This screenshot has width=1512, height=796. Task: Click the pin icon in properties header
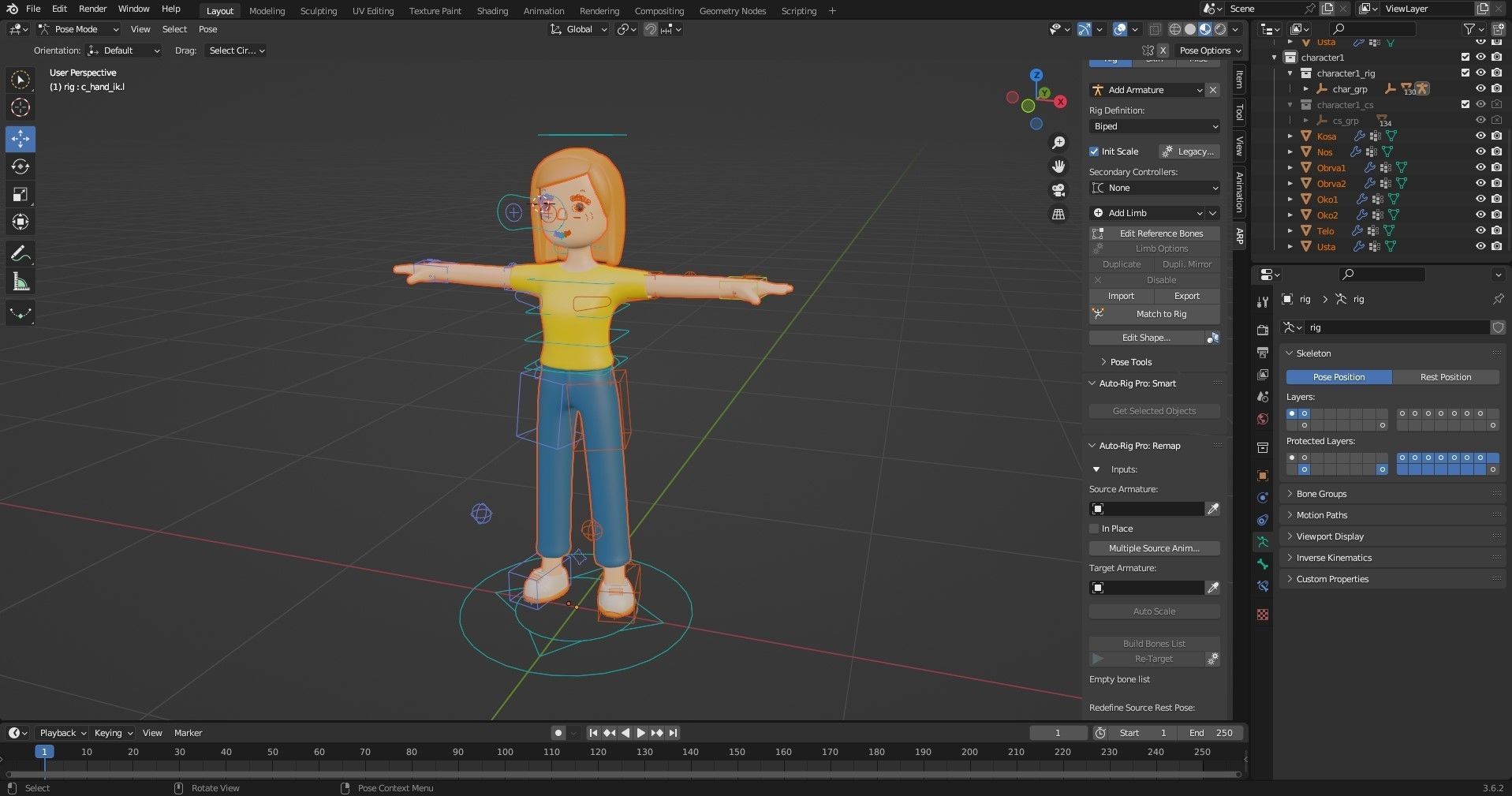point(1498,299)
